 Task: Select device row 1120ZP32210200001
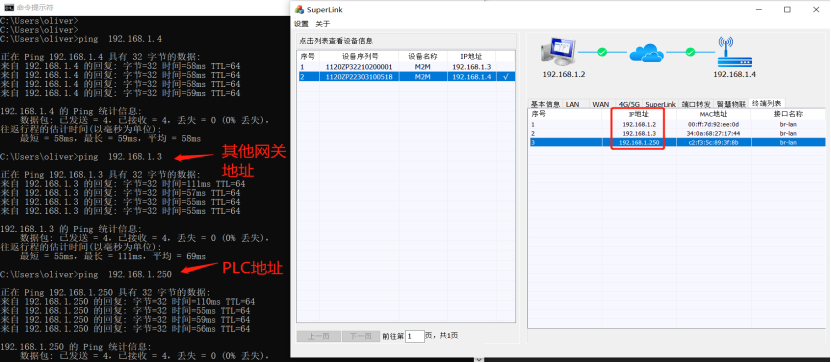pyautogui.click(x=406, y=67)
